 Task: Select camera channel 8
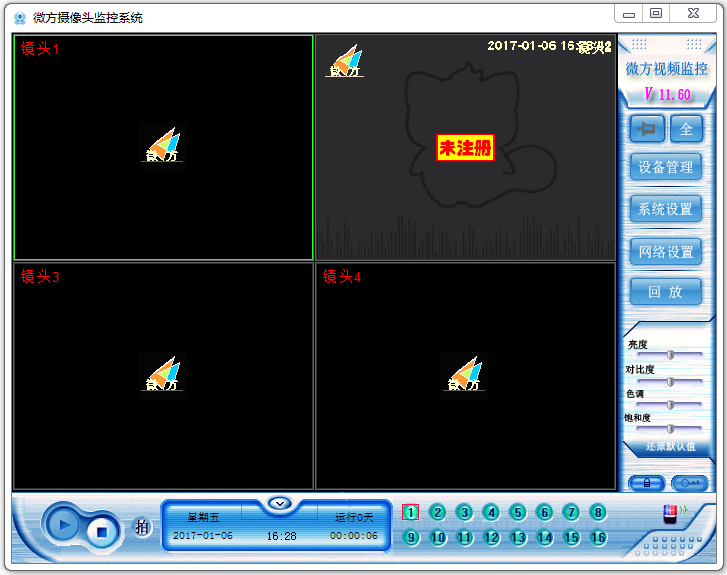(x=598, y=512)
